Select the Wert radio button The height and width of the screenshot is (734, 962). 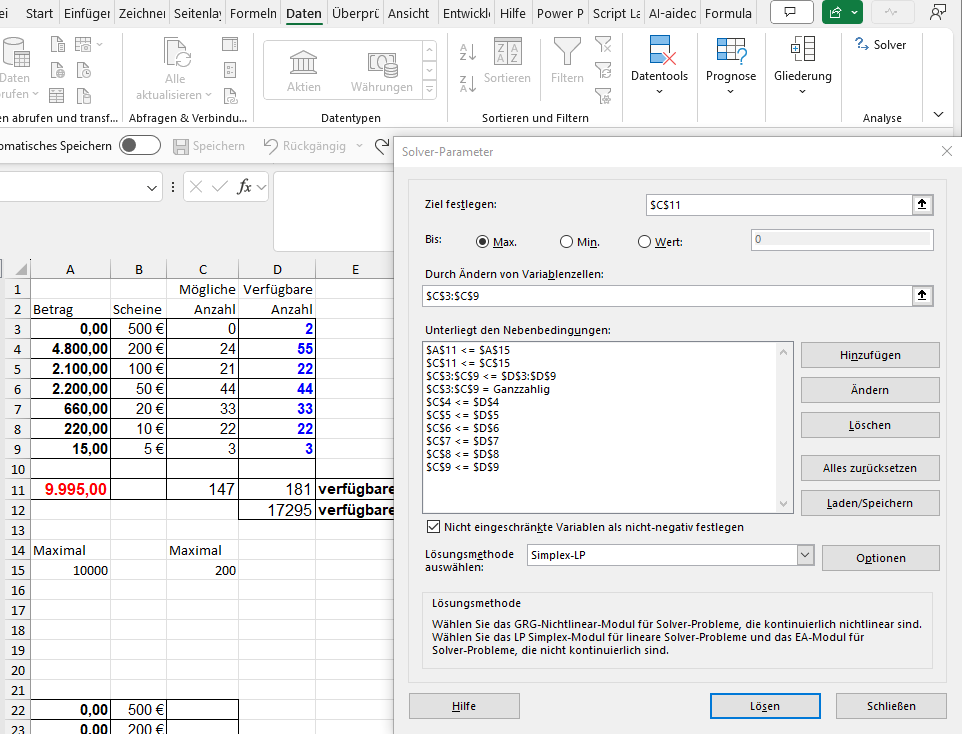click(x=644, y=242)
